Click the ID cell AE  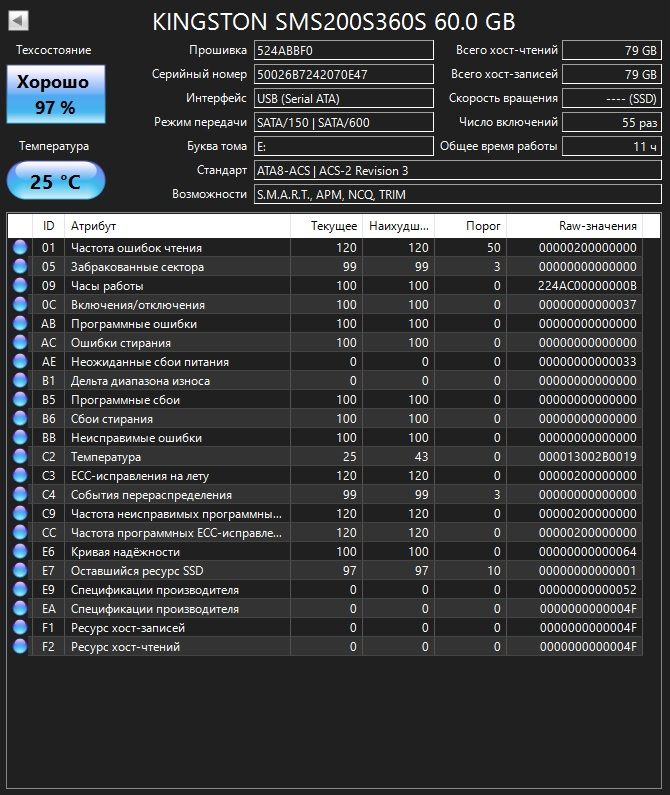pyautogui.click(x=49, y=362)
